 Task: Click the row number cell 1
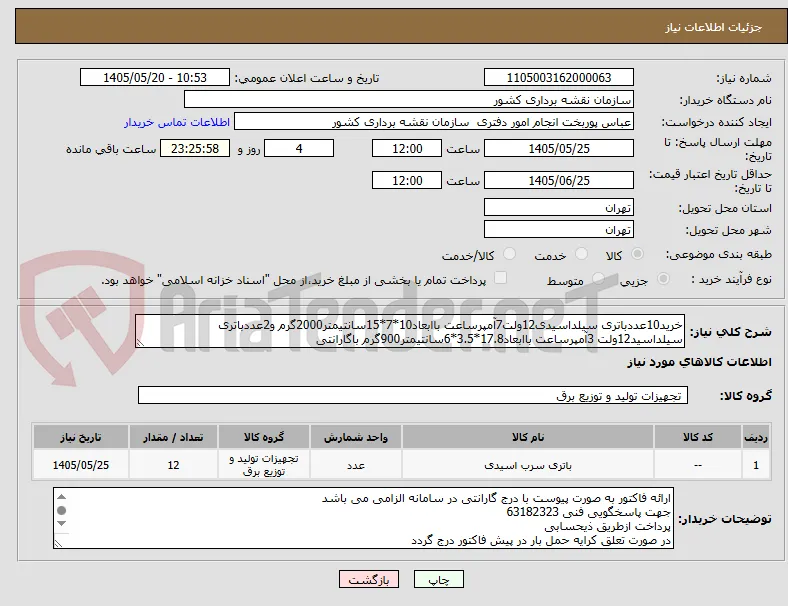[x=756, y=465]
